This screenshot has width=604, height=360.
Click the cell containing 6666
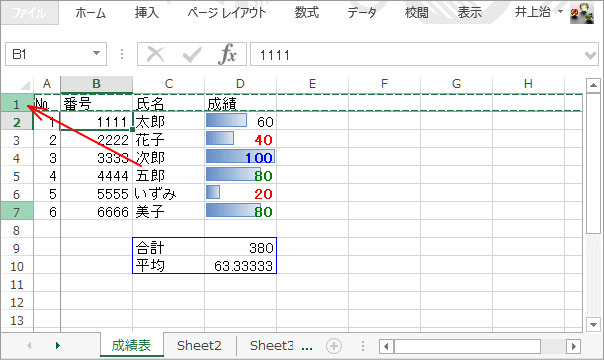pos(96,212)
